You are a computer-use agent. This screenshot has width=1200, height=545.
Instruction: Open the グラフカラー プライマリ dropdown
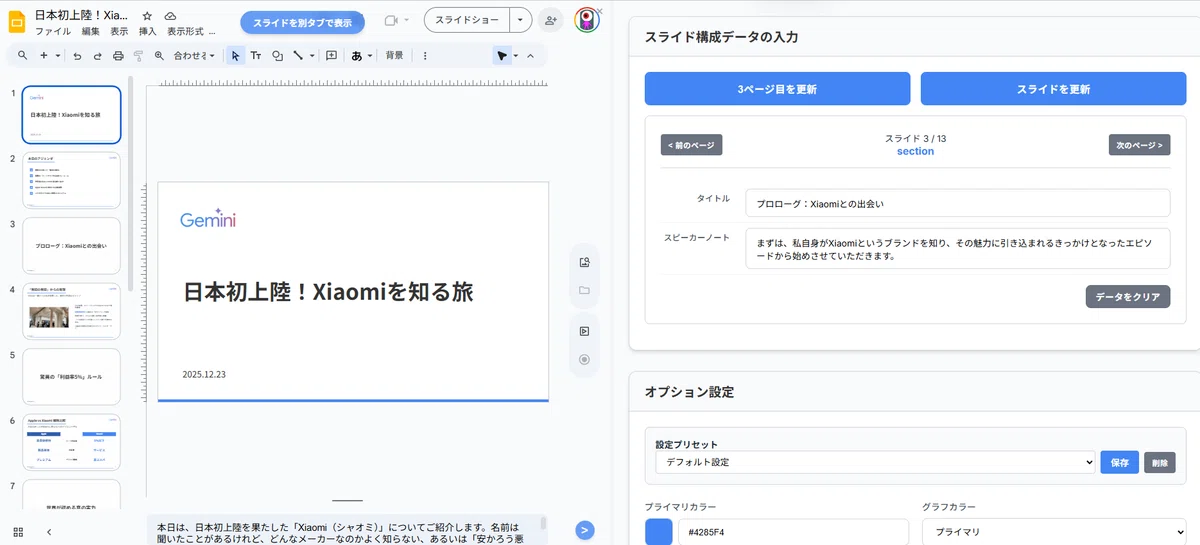(1053, 532)
